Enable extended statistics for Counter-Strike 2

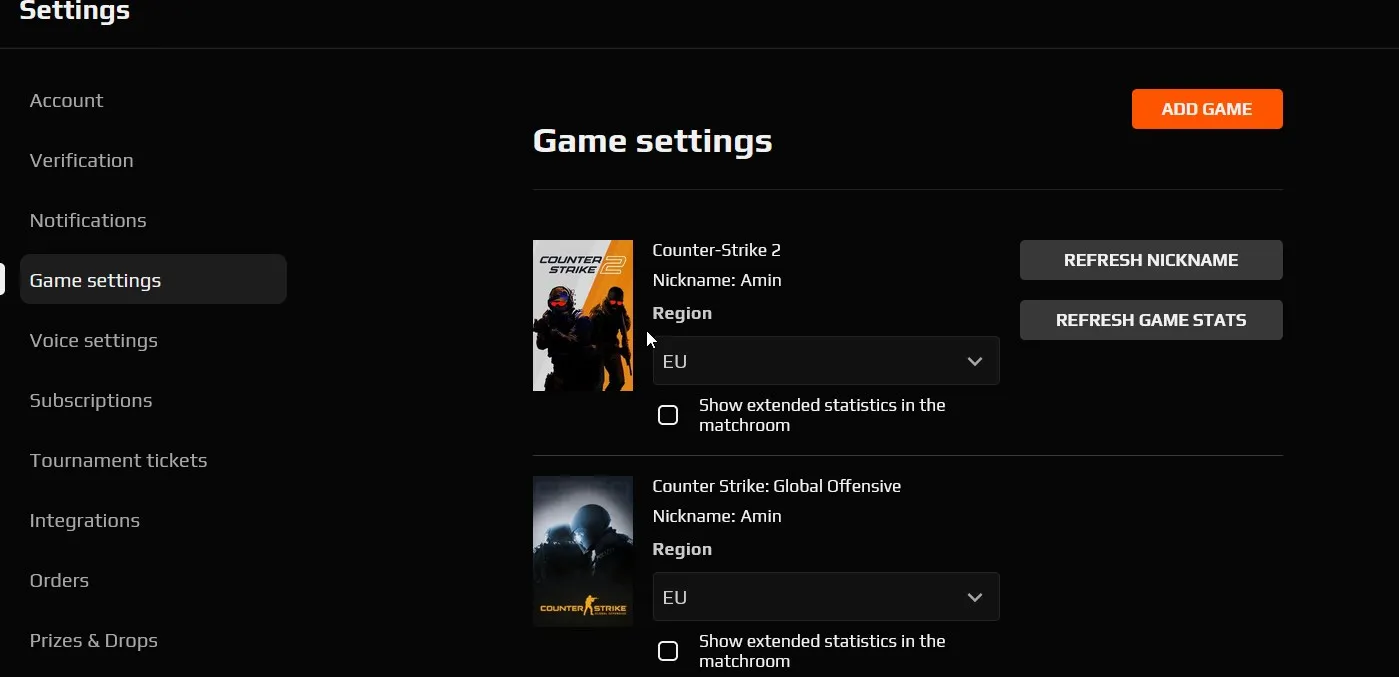(x=668, y=415)
